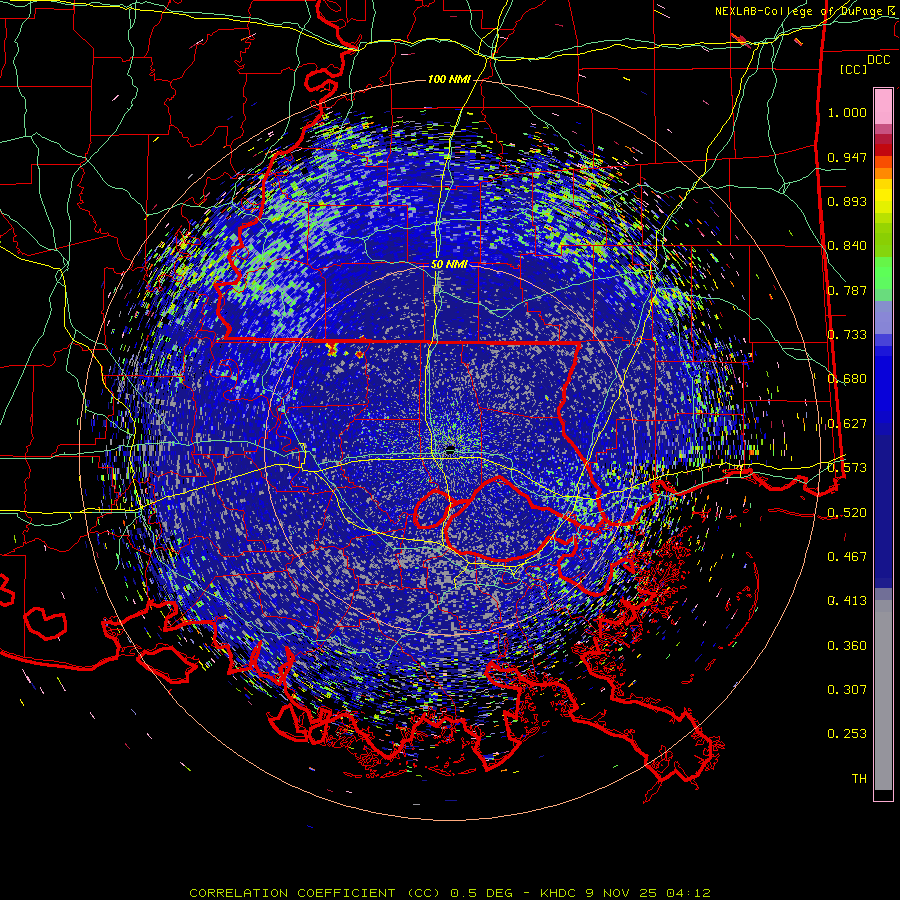Click the [CC] label above the color scale
900x900 pixels.
point(854,69)
